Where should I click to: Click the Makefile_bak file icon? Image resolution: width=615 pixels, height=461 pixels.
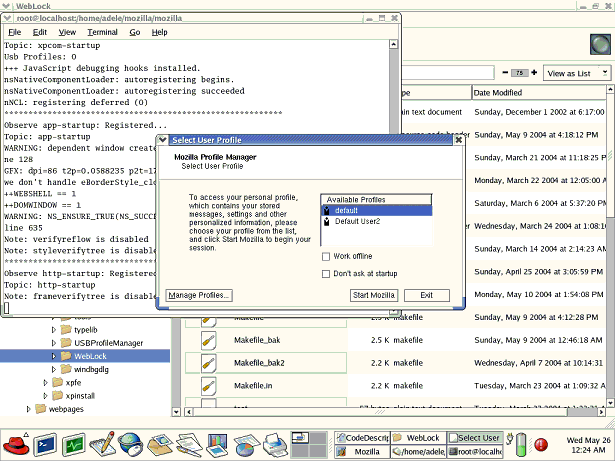[208, 340]
